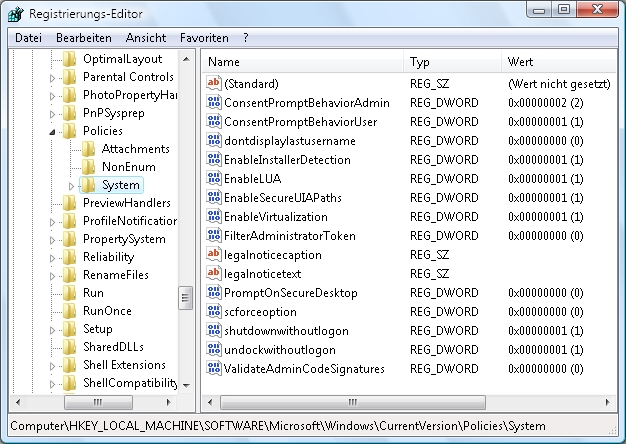Click the Typ column header

tap(452, 62)
